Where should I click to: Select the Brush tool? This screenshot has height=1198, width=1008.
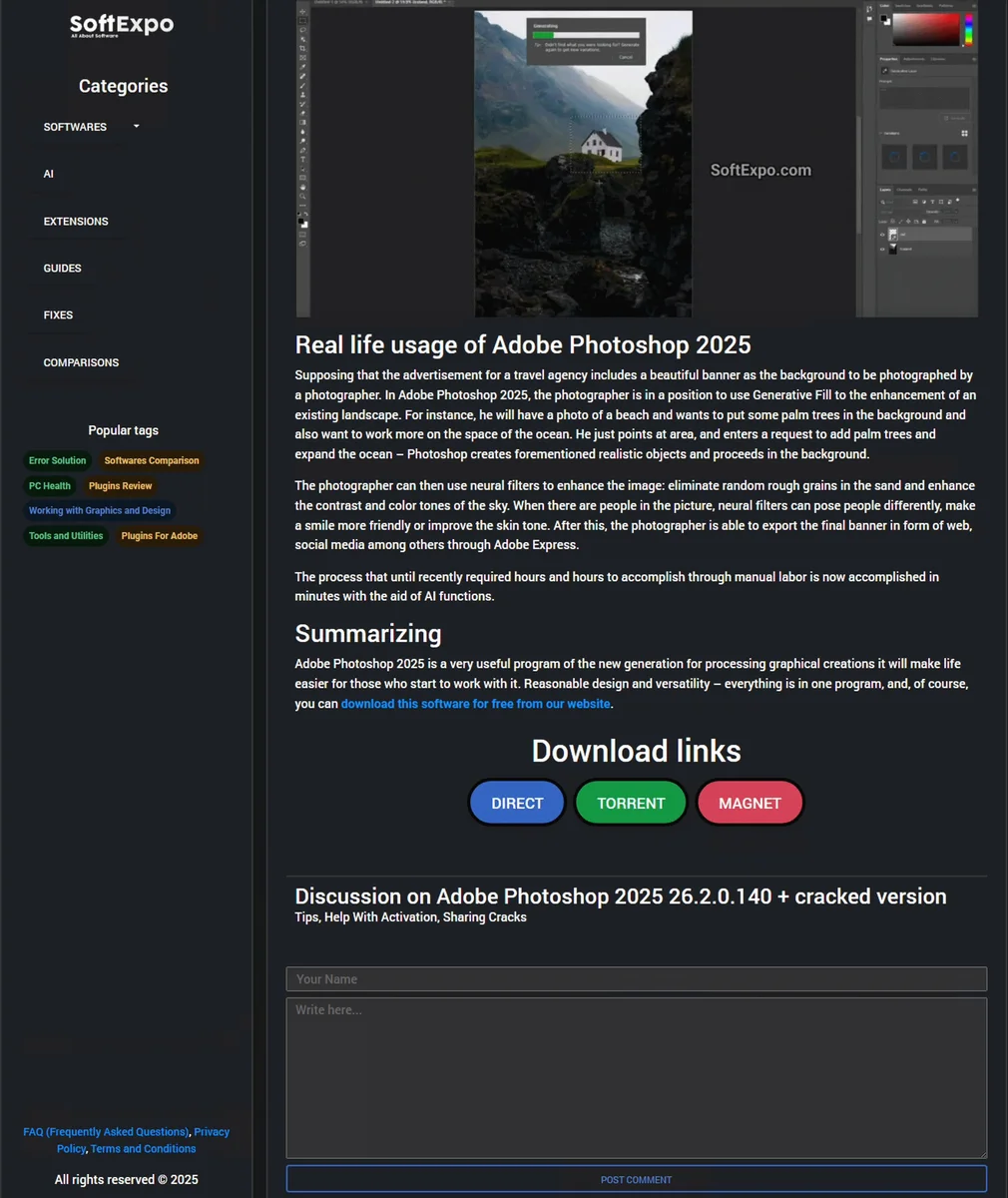[x=302, y=84]
